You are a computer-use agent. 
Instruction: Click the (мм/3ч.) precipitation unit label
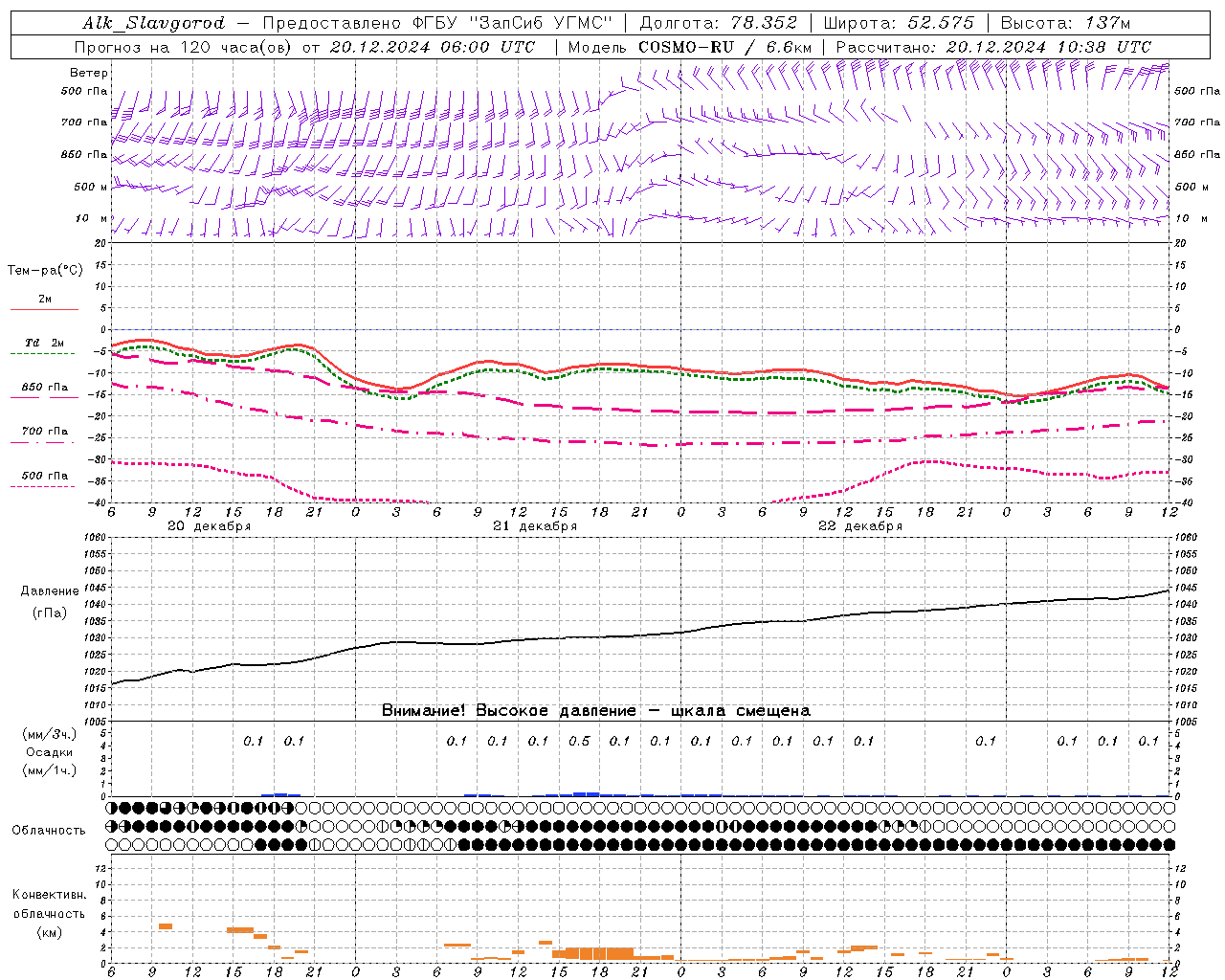click(x=50, y=734)
